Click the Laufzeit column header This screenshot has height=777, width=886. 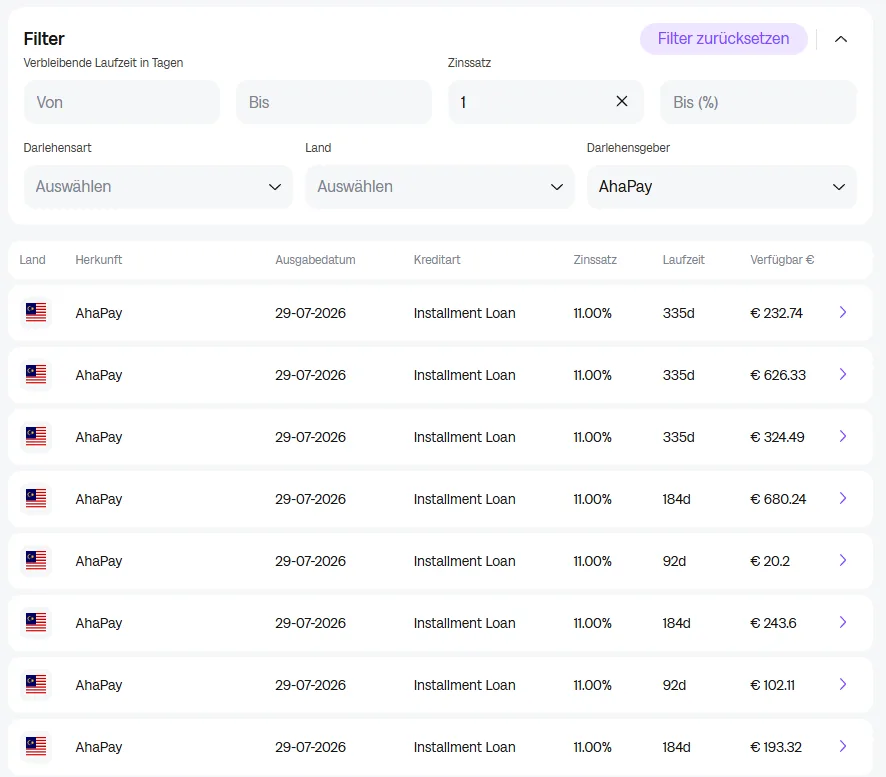click(x=684, y=260)
